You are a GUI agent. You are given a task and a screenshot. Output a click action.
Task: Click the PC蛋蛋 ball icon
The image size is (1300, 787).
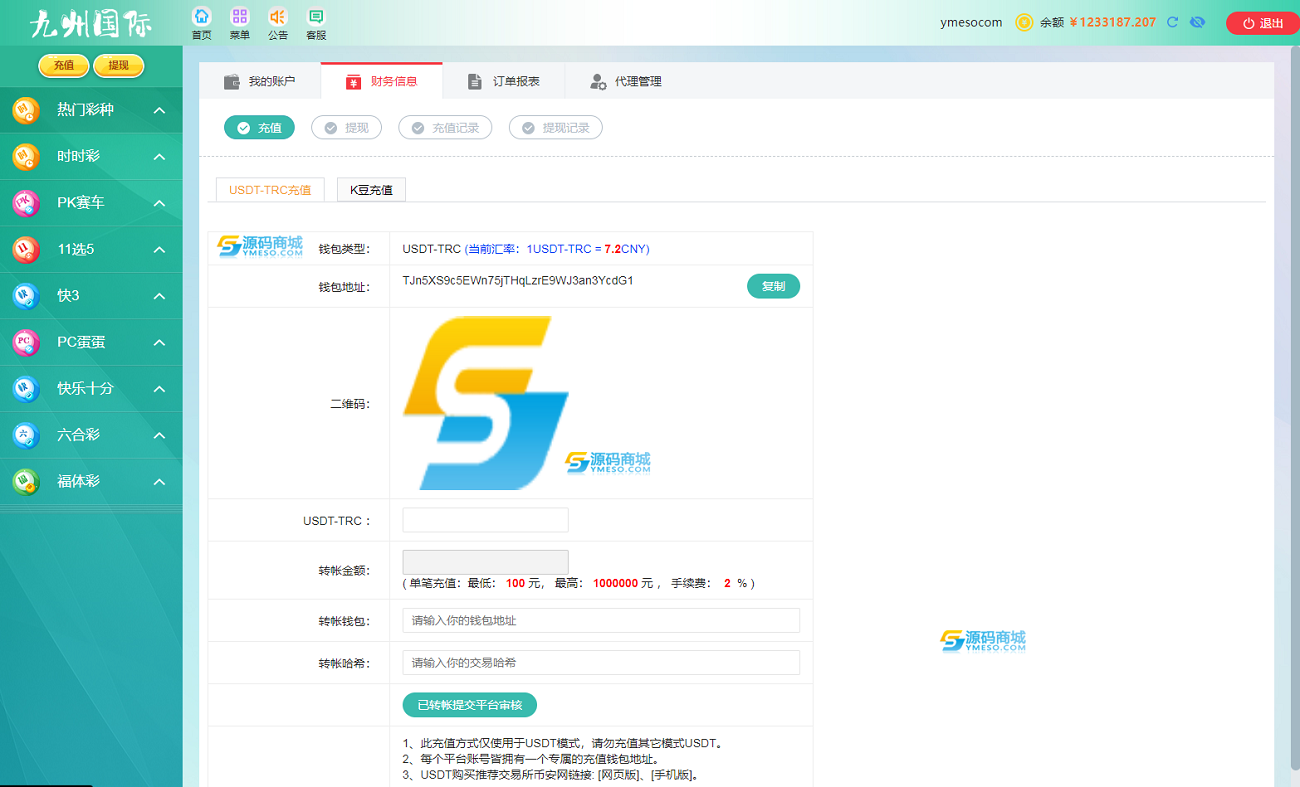click(x=26, y=342)
